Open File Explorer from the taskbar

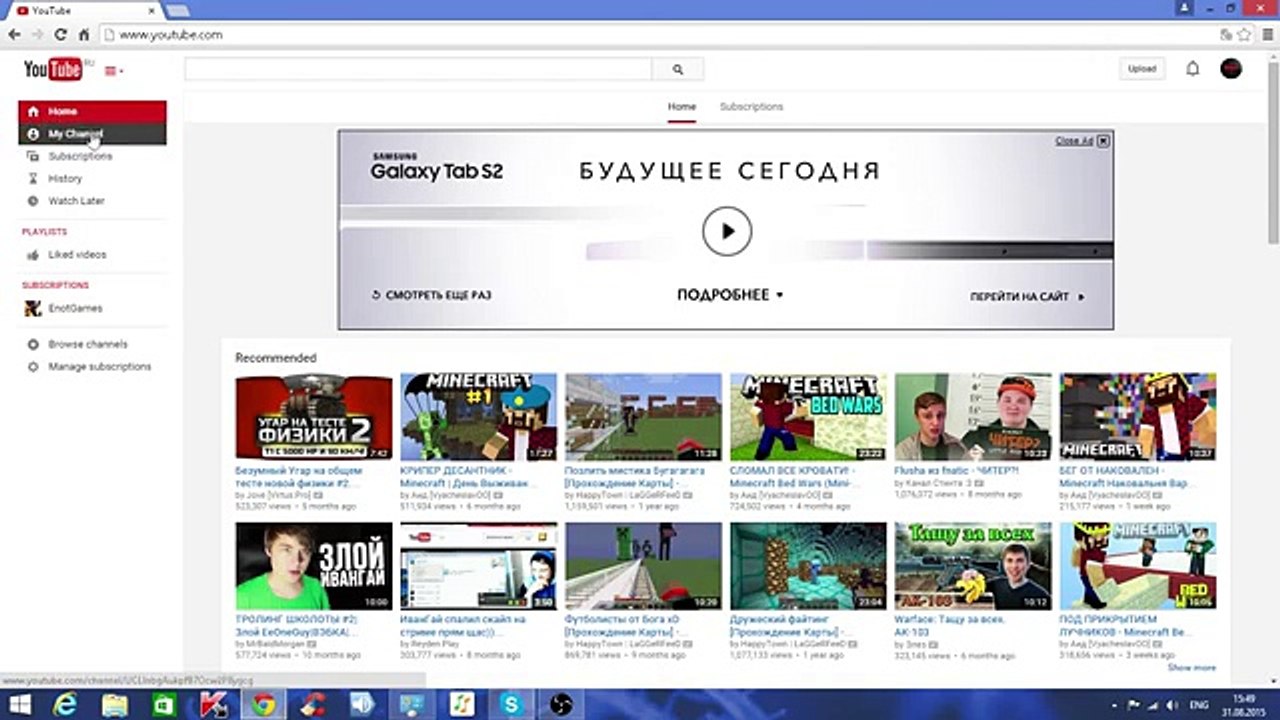point(115,705)
